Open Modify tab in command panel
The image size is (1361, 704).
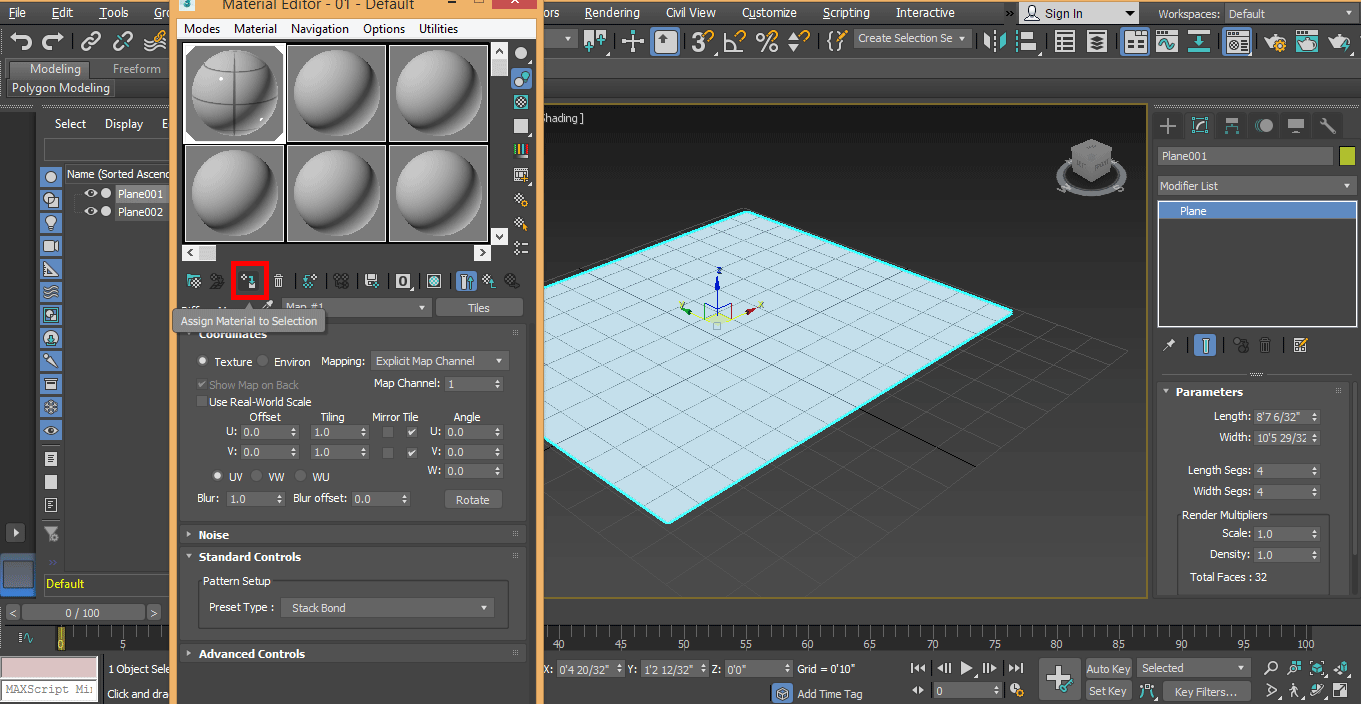point(1200,125)
